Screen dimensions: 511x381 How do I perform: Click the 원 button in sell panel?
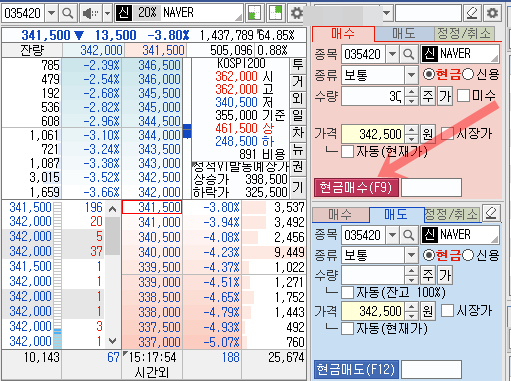pyautogui.click(x=428, y=311)
